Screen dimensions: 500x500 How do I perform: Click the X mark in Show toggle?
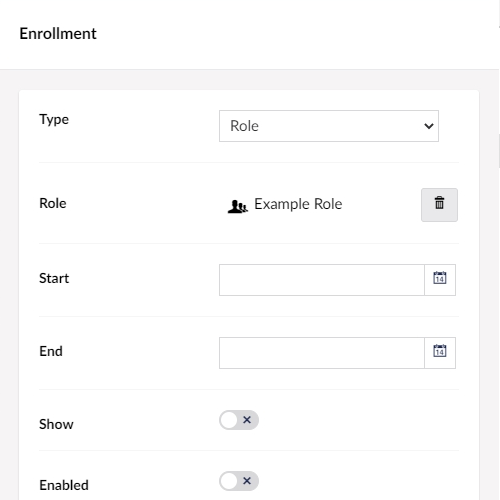247,420
